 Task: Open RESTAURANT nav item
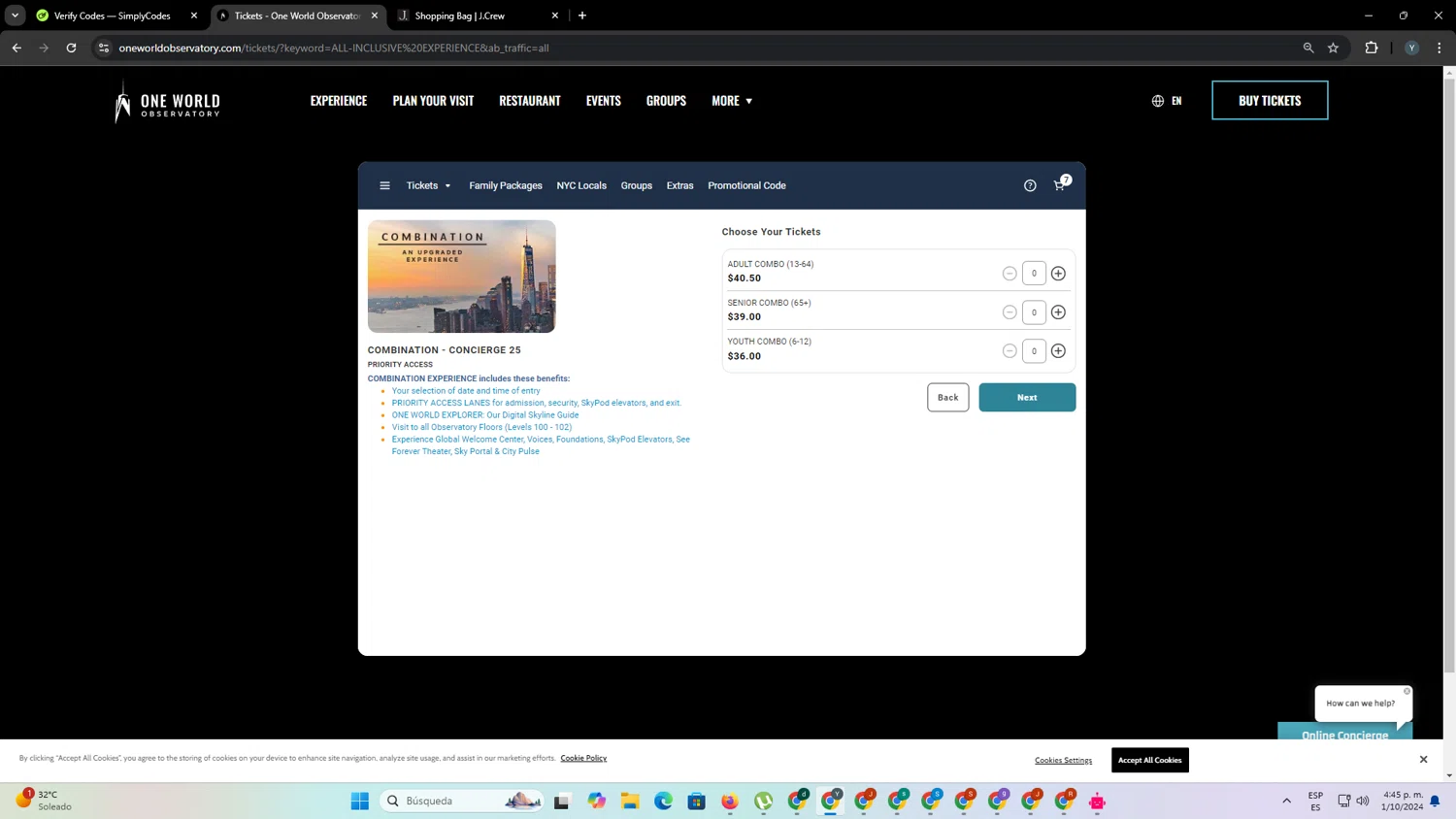coord(530,101)
